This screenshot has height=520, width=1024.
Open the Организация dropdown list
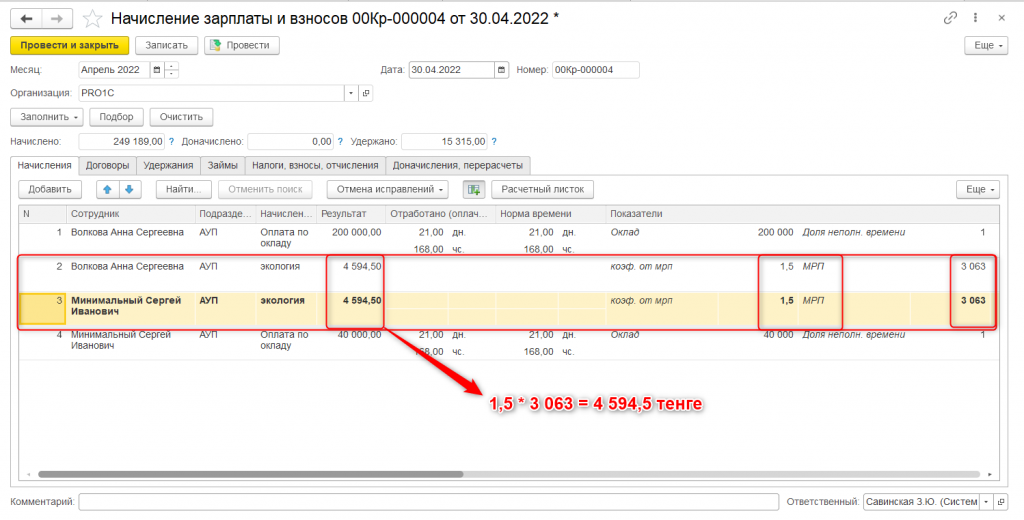(x=351, y=93)
